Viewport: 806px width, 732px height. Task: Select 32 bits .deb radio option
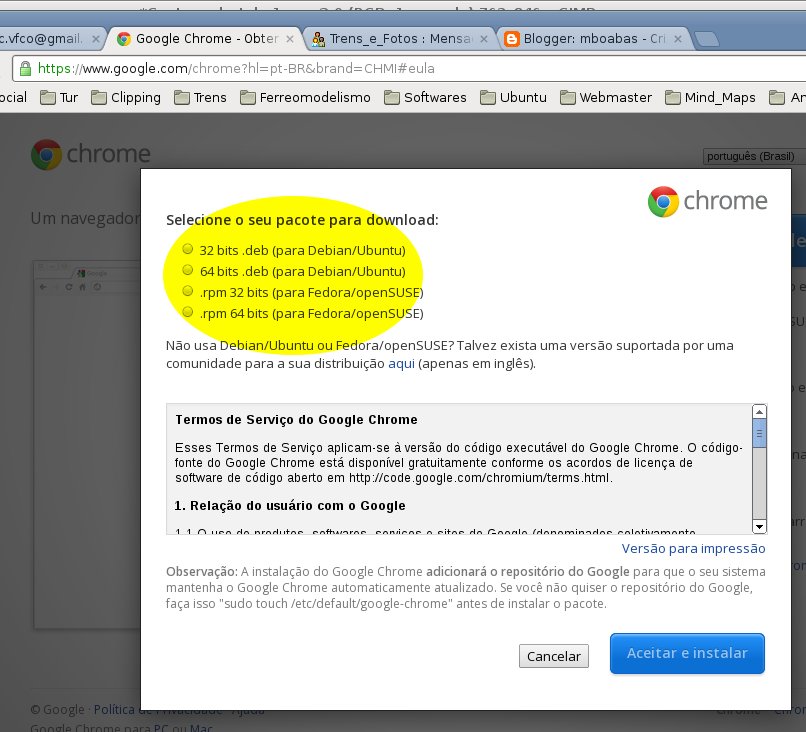point(188,249)
